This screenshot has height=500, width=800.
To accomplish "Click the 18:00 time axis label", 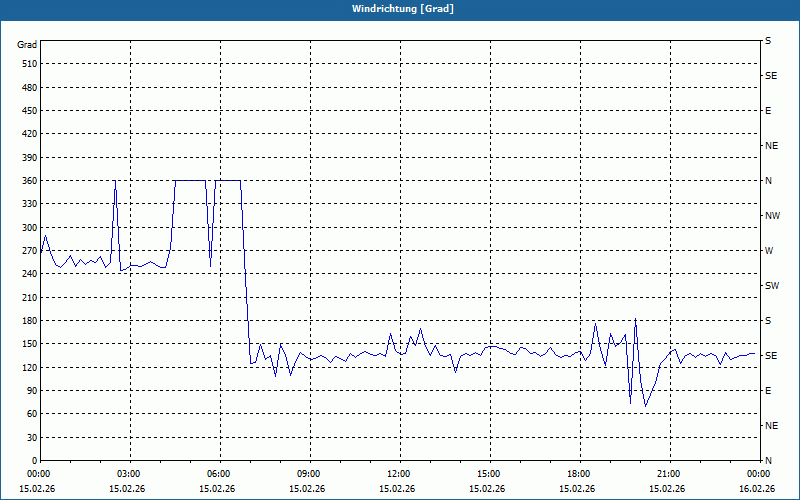I will point(578,474).
